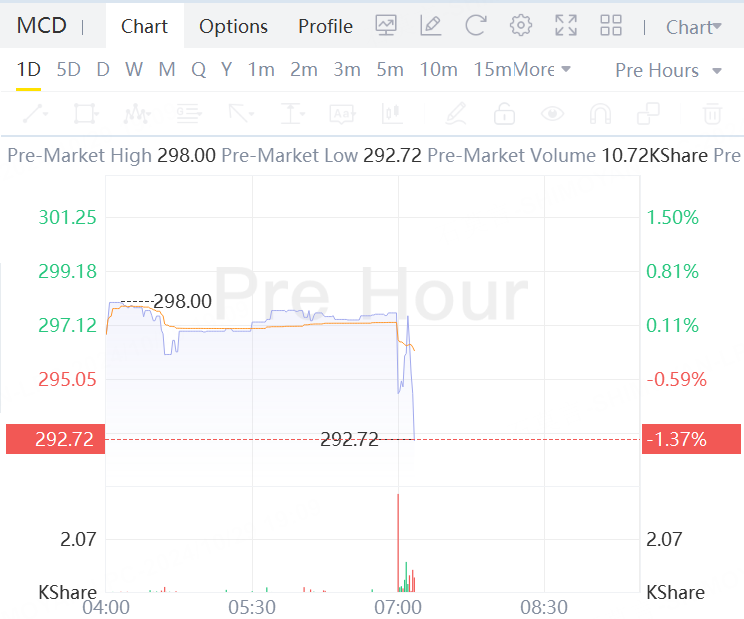Viewport: 744px width, 619px height.
Task: Delete drawings with trash icon
Action: click(712, 113)
